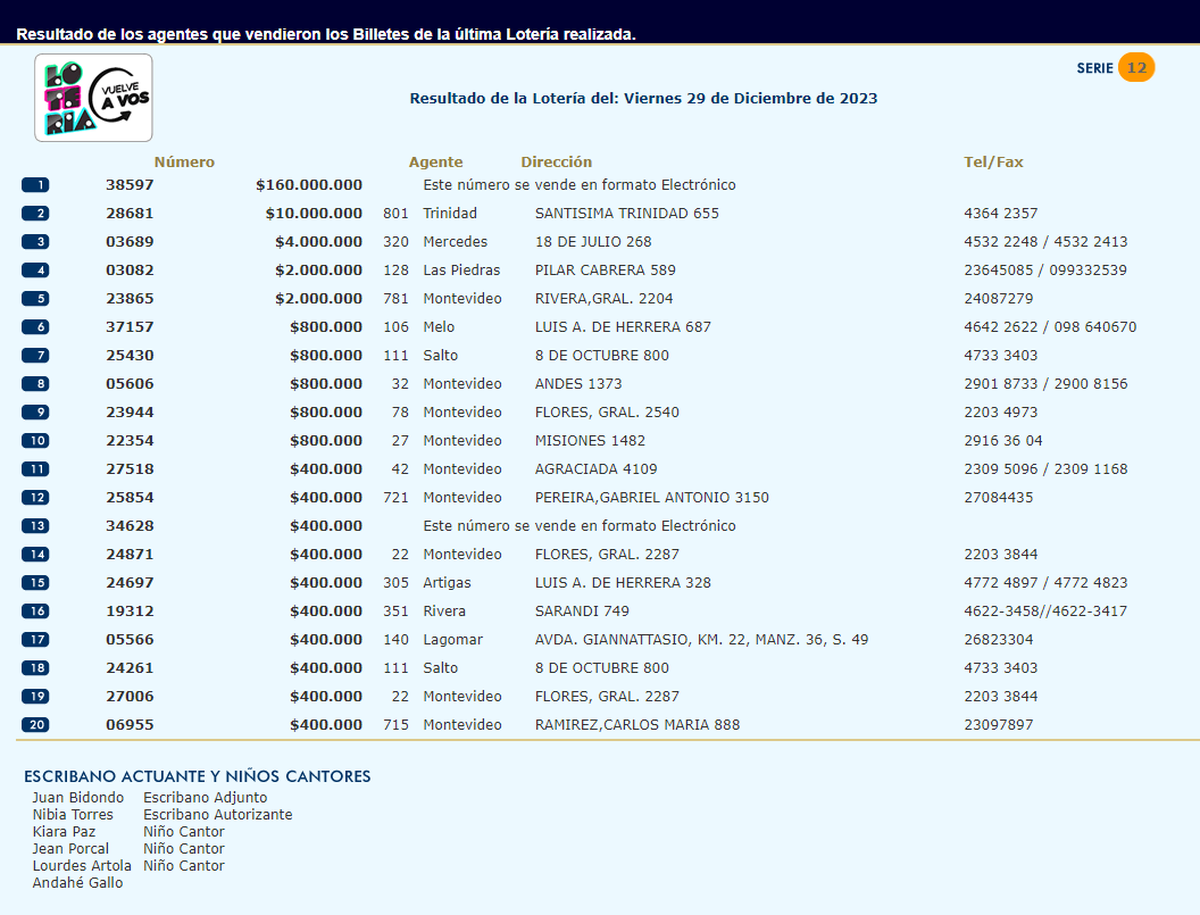Click the $160.000.000 prize amount
The width and height of the screenshot is (1200, 915).
click(309, 185)
